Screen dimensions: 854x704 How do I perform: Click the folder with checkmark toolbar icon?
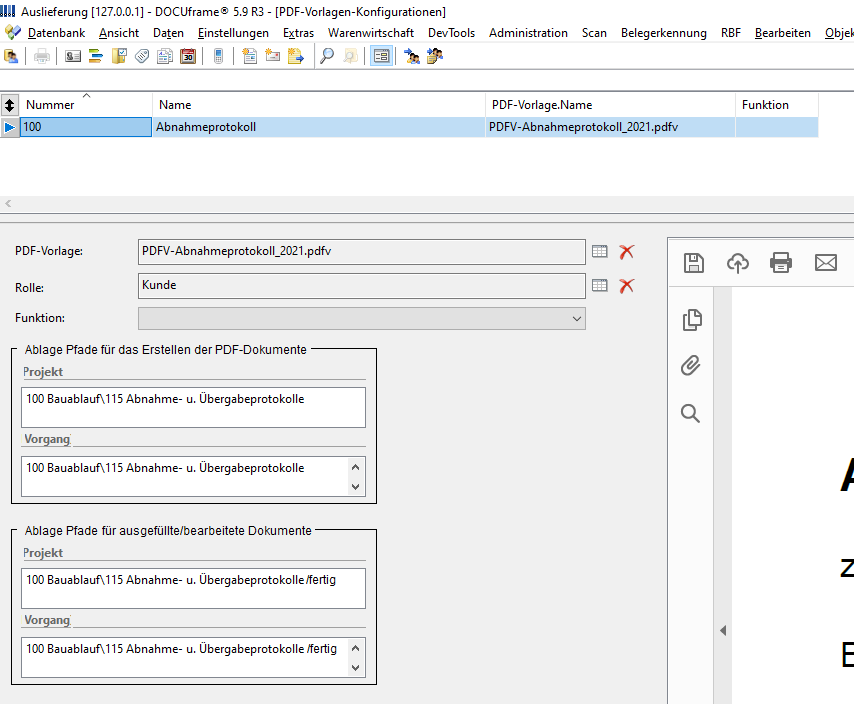(119, 56)
